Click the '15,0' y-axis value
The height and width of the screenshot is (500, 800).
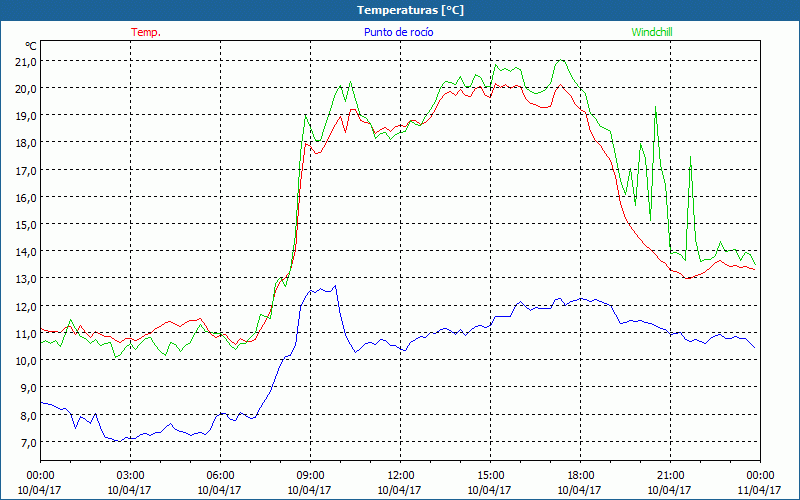pos(26,224)
